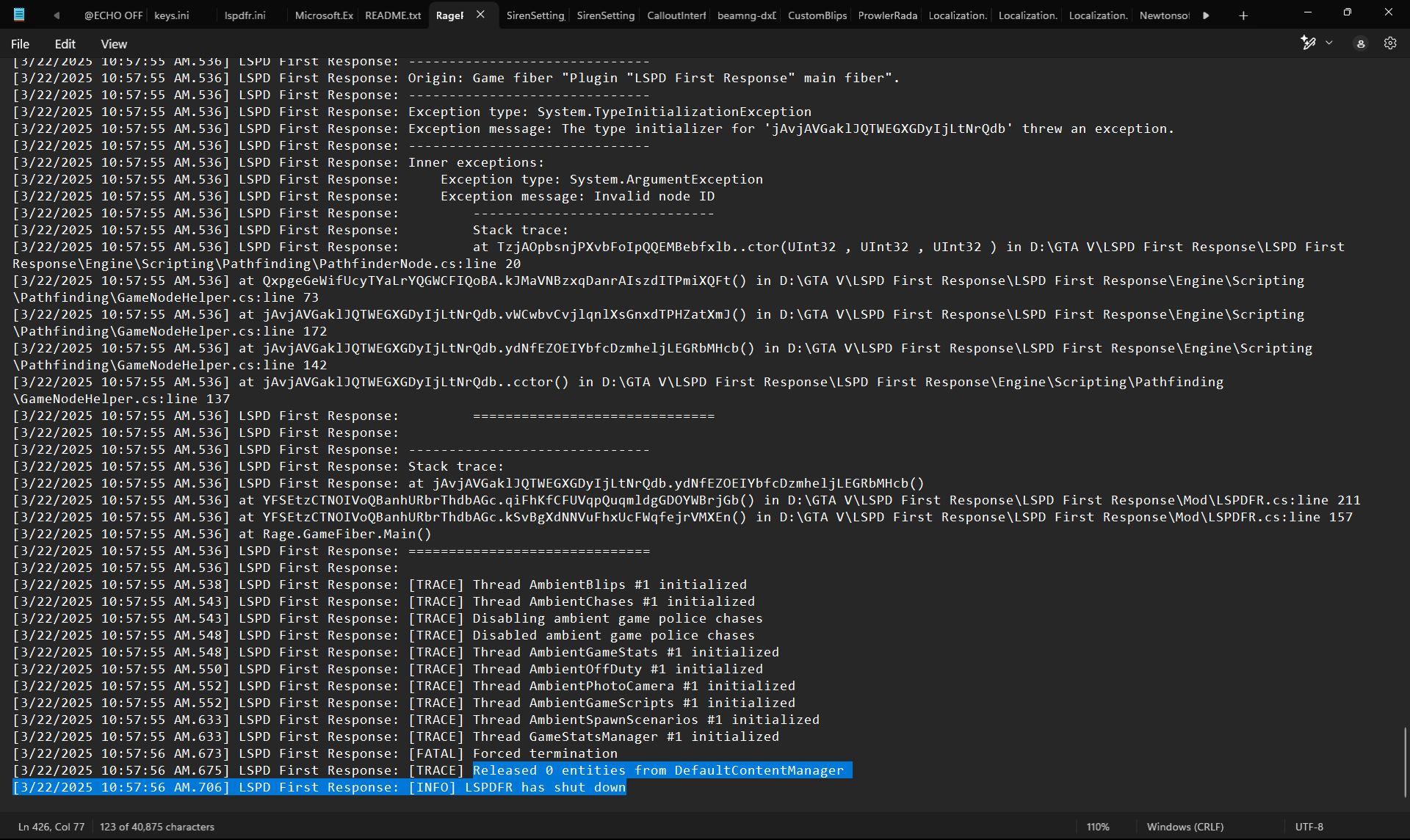Open the Edit menu
The image size is (1410, 840).
coord(65,44)
